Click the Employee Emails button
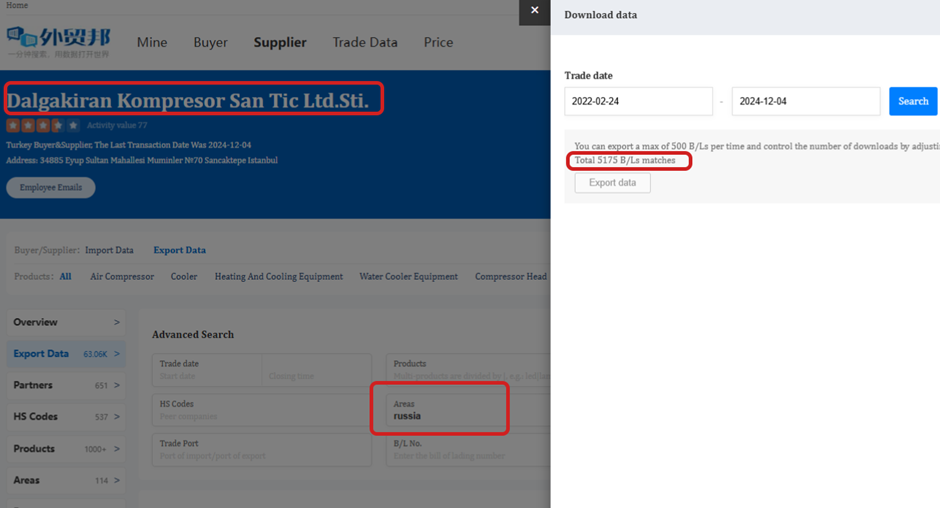 [51, 188]
